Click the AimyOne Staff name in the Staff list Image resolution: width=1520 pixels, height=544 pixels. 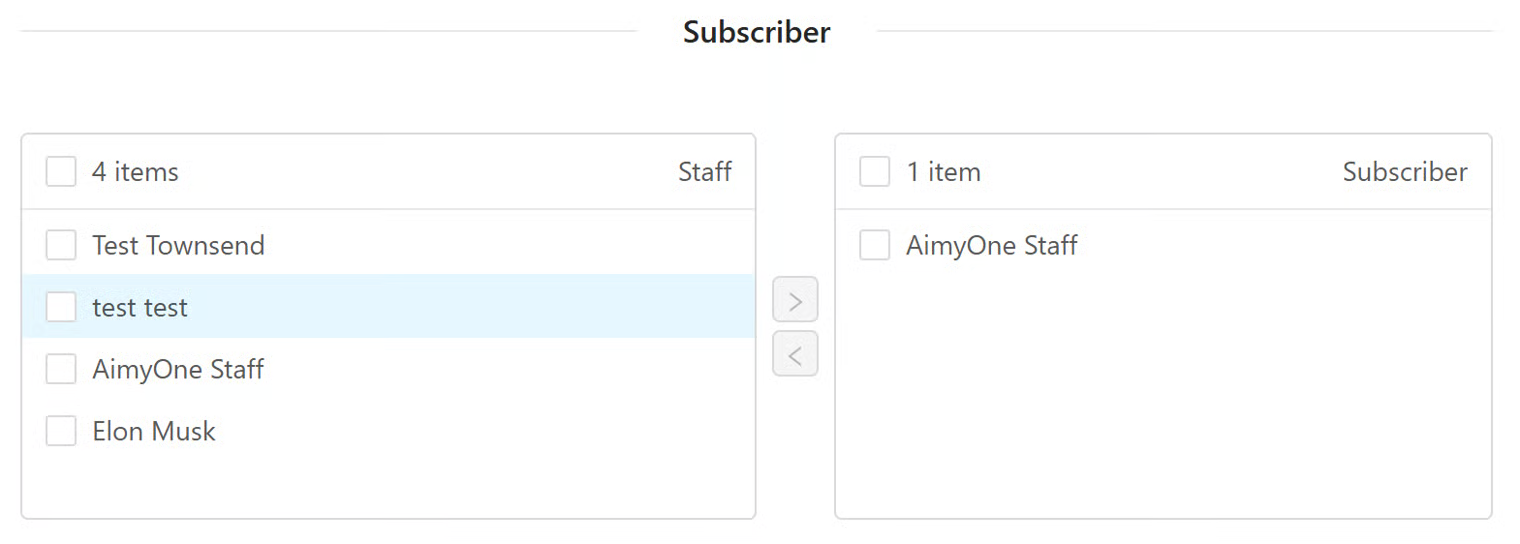tap(178, 369)
